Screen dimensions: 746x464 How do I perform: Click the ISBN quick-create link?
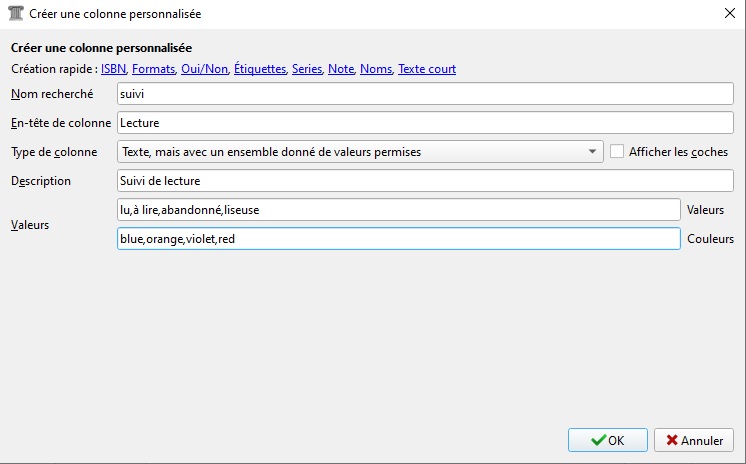coord(113,69)
